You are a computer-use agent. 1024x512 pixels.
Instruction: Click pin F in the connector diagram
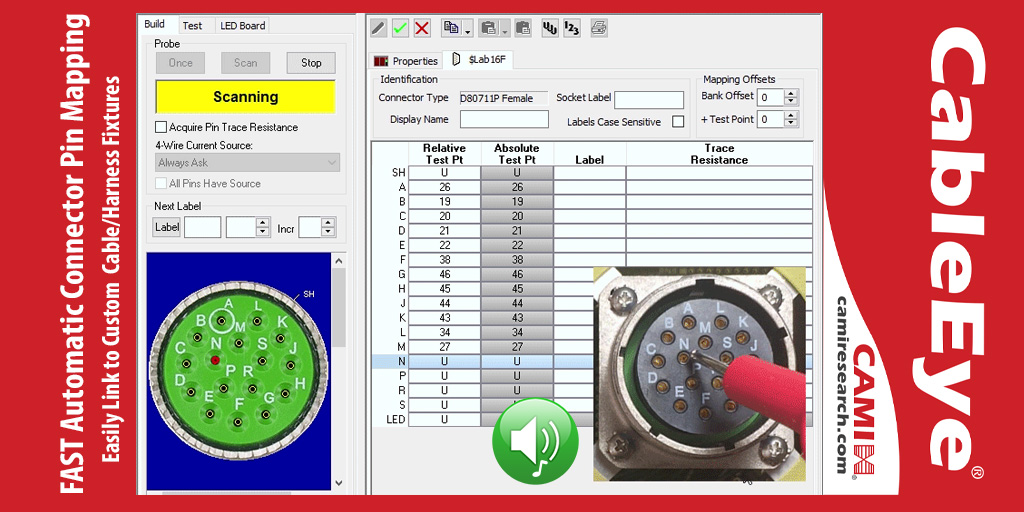point(238,421)
